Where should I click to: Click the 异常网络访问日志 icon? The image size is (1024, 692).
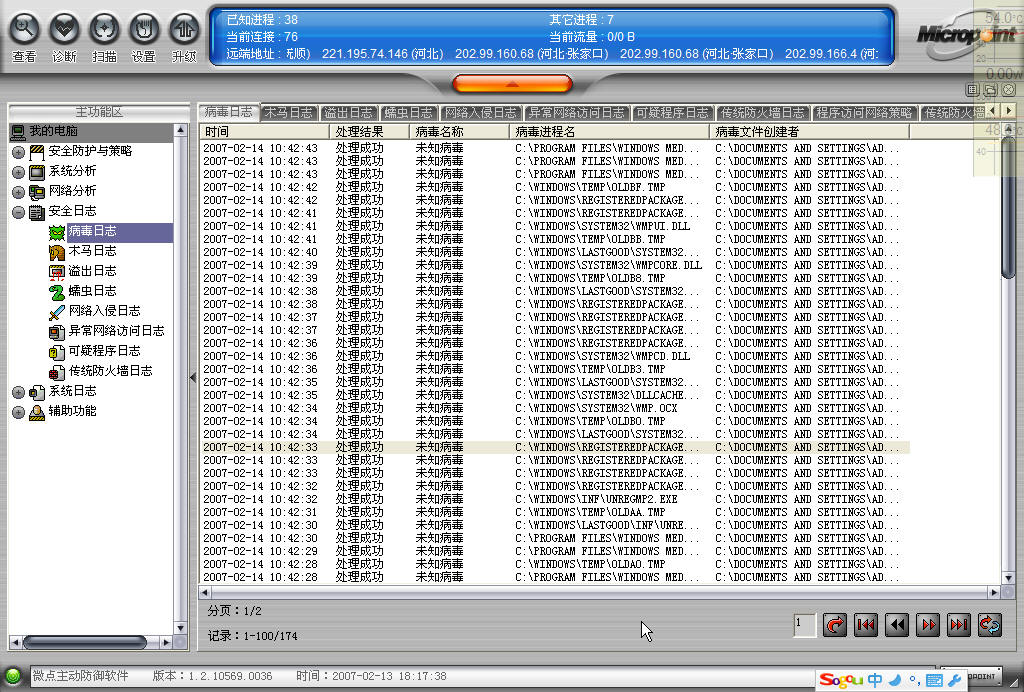[57, 332]
